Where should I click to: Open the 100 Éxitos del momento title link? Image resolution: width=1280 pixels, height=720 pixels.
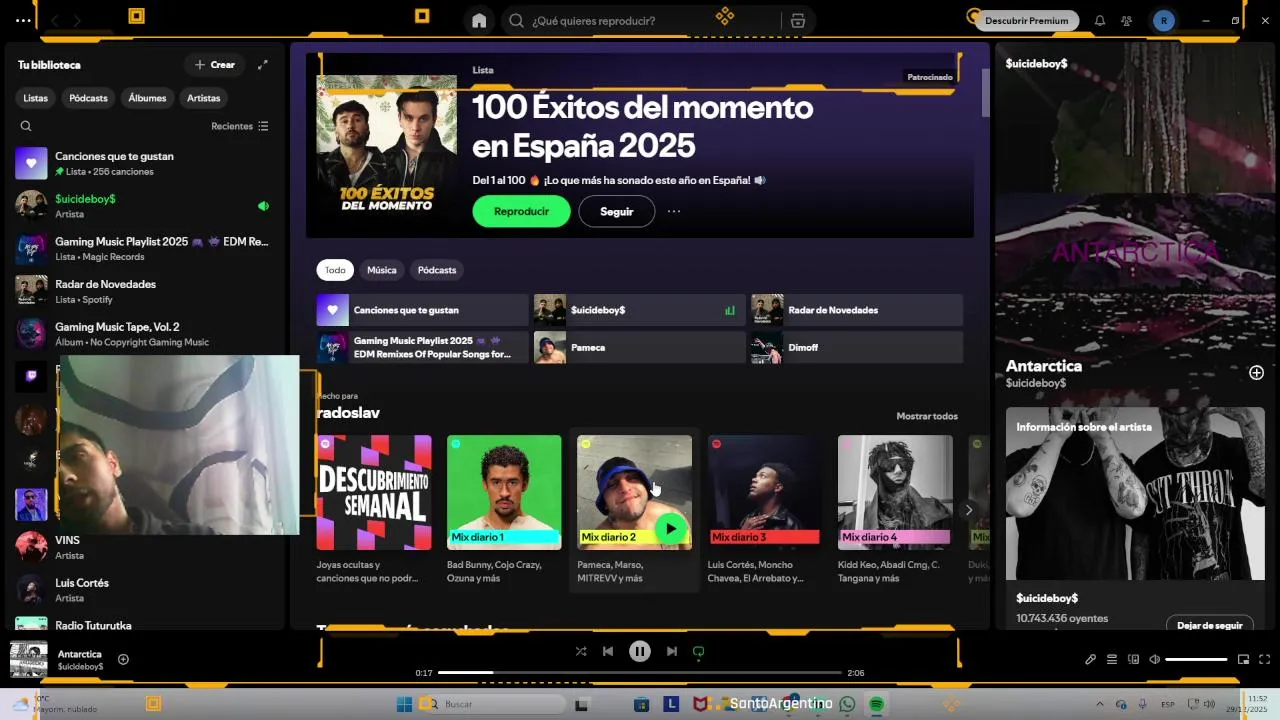(x=642, y=126)
